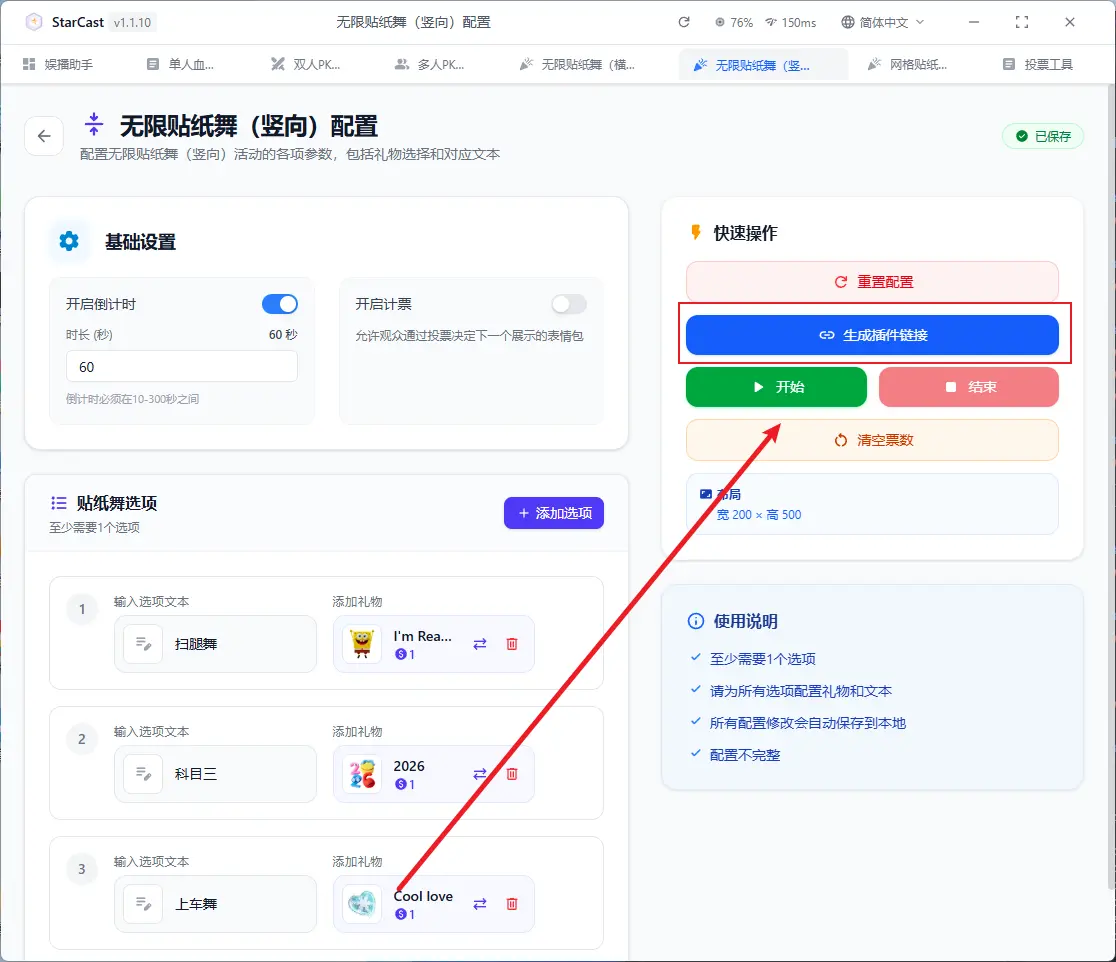Image resolution: width=1116 pixels, height=962 pixels.
Task: Switch to the 娱播助手 tab
Action: [58, 64]
